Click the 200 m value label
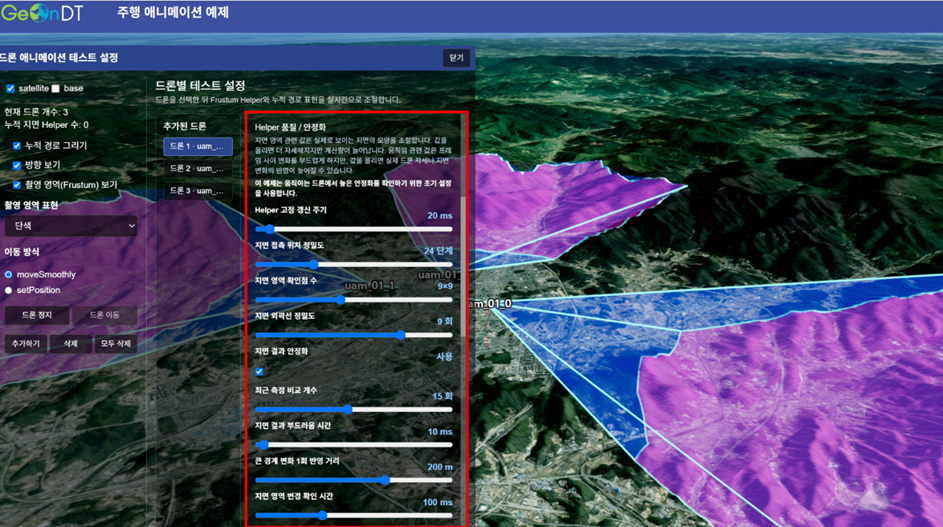The image size is (943, 527). 440,467
